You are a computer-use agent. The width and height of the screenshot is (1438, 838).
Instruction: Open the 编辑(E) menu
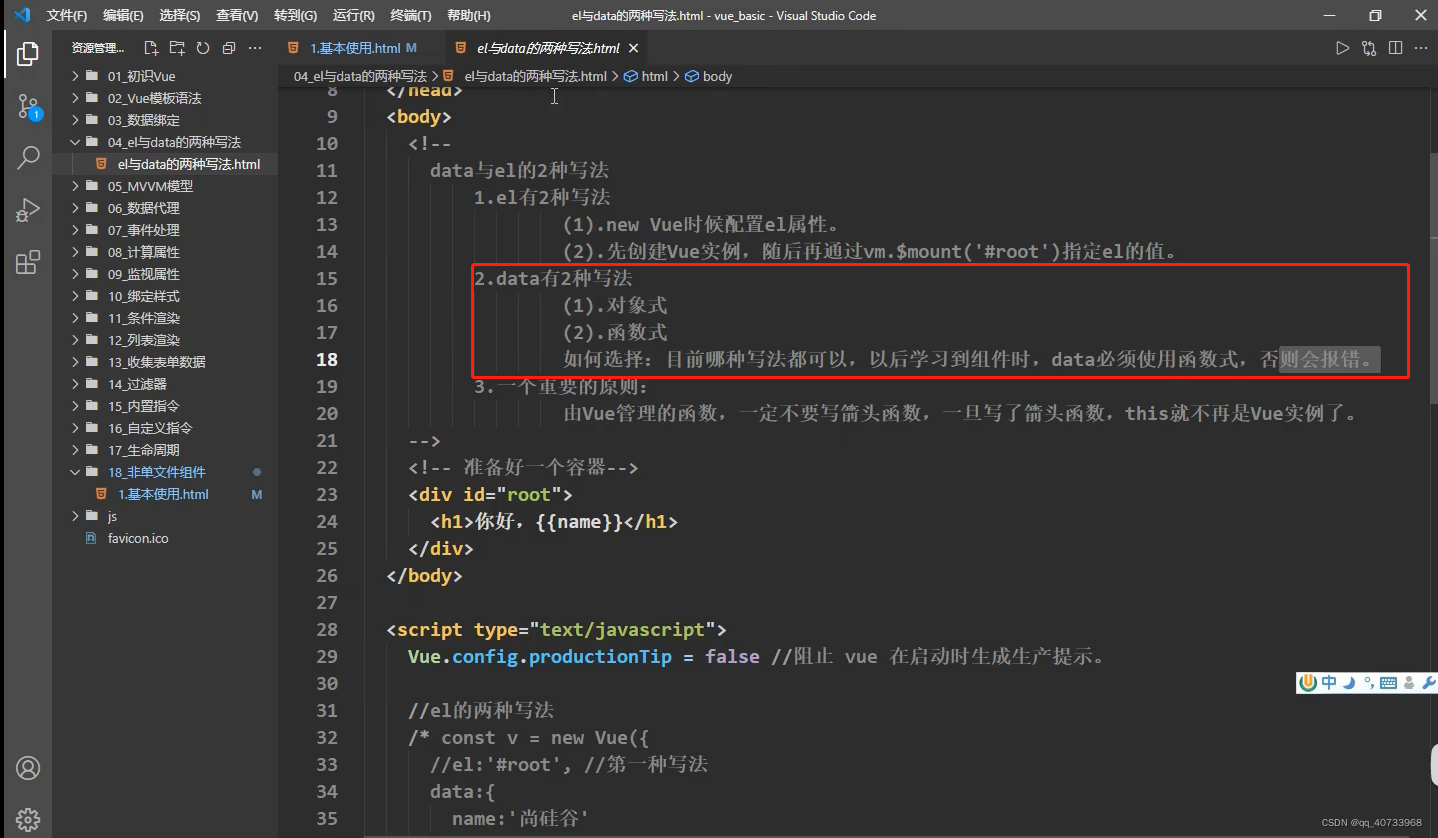pos(123,16)
